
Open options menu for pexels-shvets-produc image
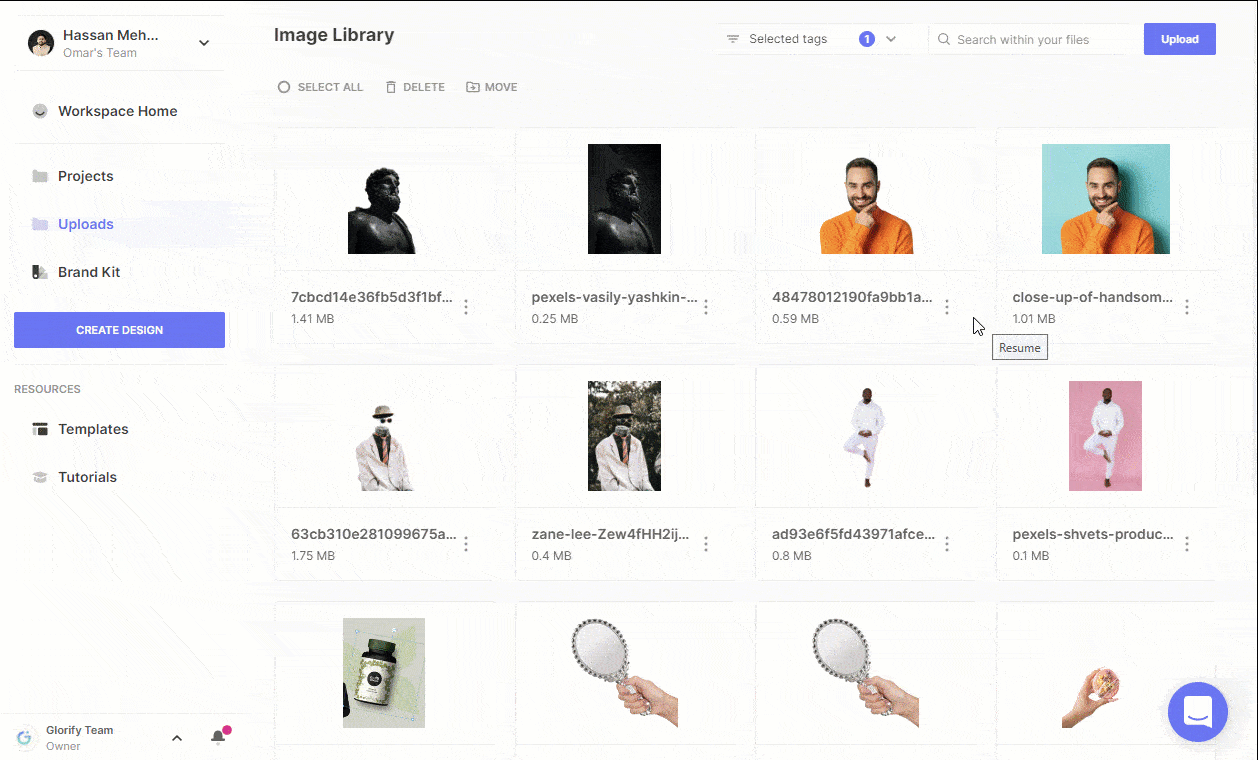click(x=1187, y=544)
